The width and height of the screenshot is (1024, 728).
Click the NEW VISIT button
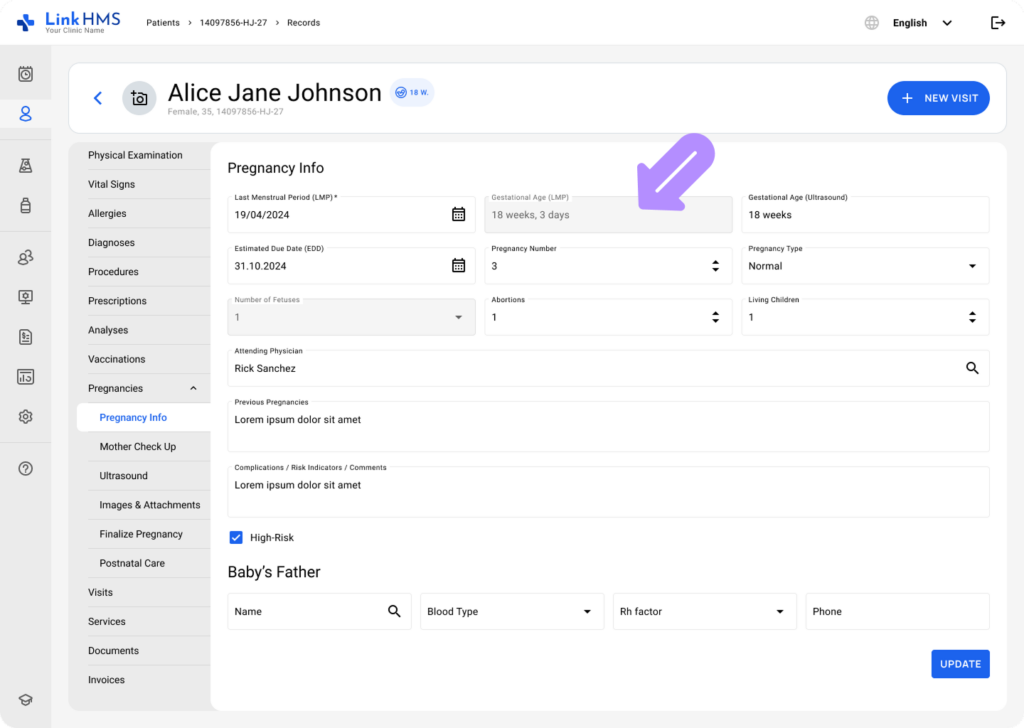tap(938, 98)
